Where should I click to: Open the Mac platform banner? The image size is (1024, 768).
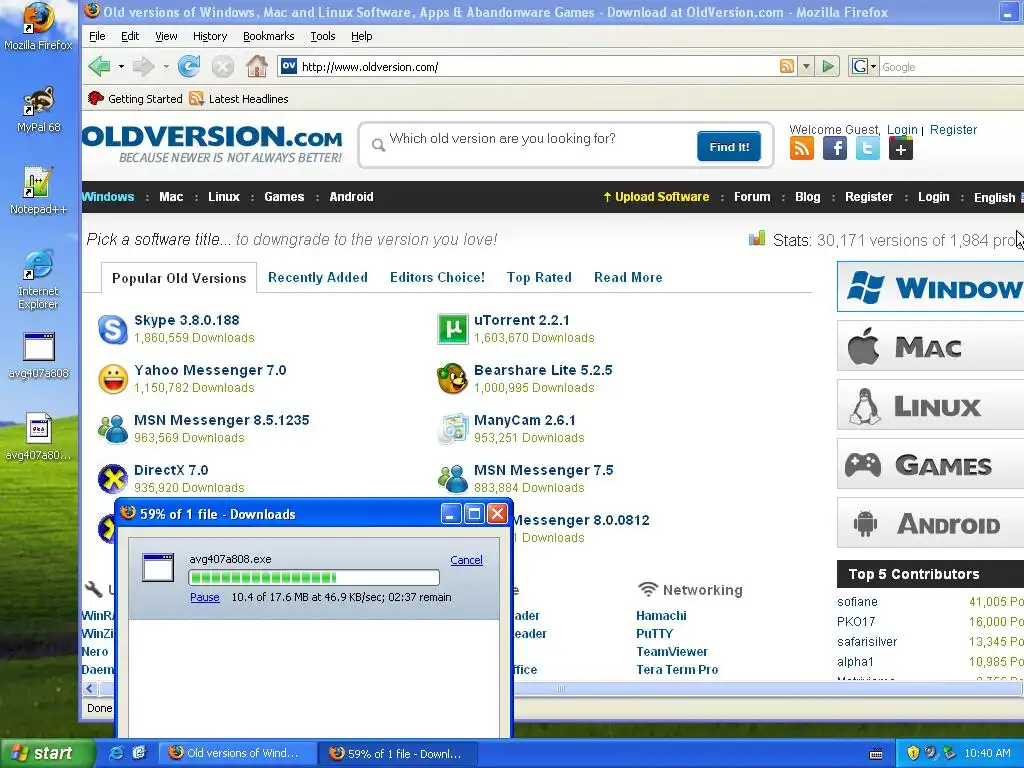pyautogui.click(x=931, y=346)
